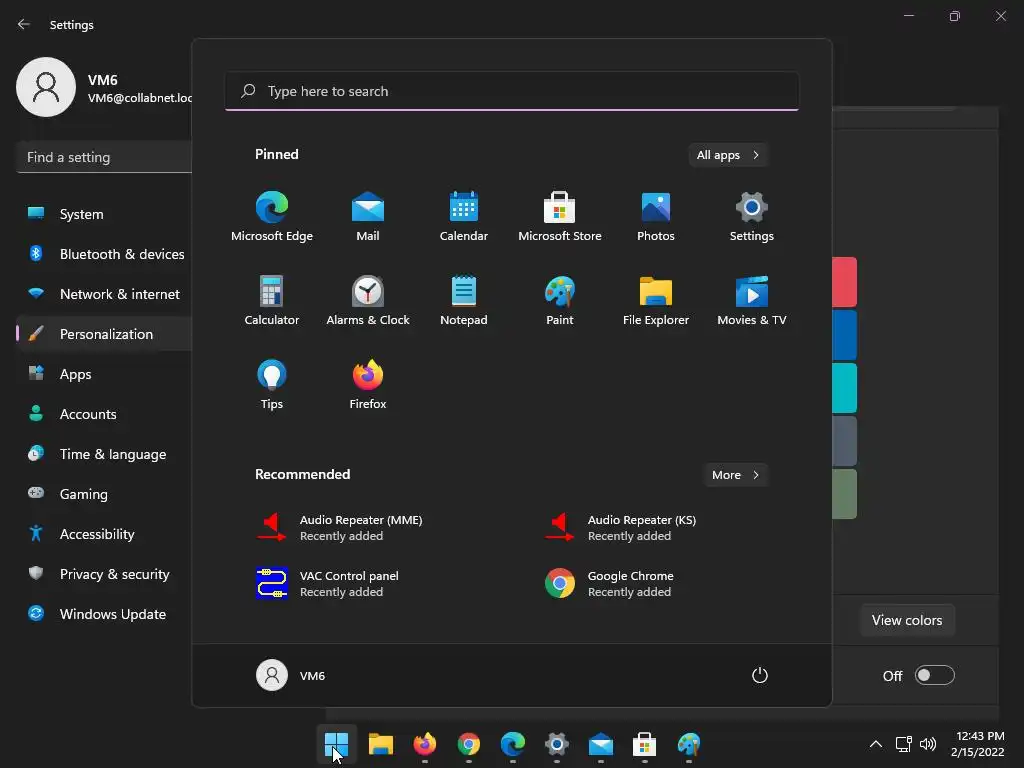The height and width of the screenshot is (768, 1024).
Task: Go to System settings
Action: click(x=82, y=214)
